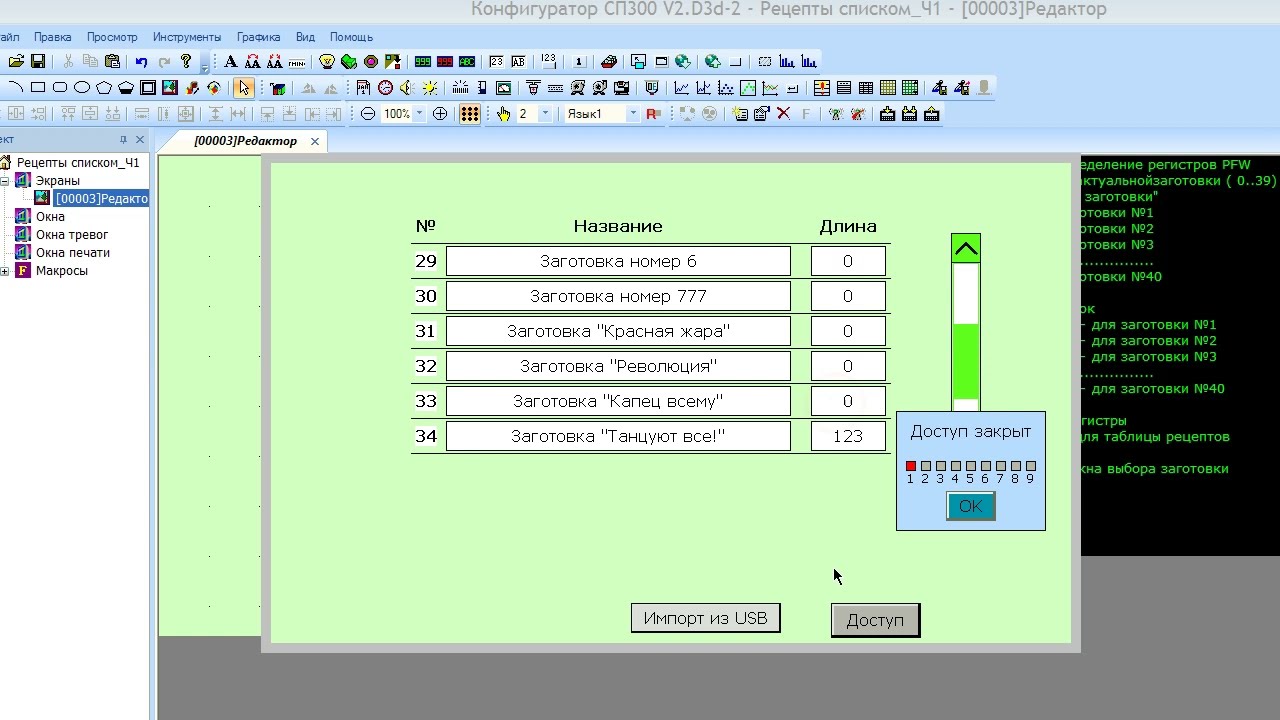
Task: Toggle access level 5 indicator box
Action: click(x=971, y=466)
